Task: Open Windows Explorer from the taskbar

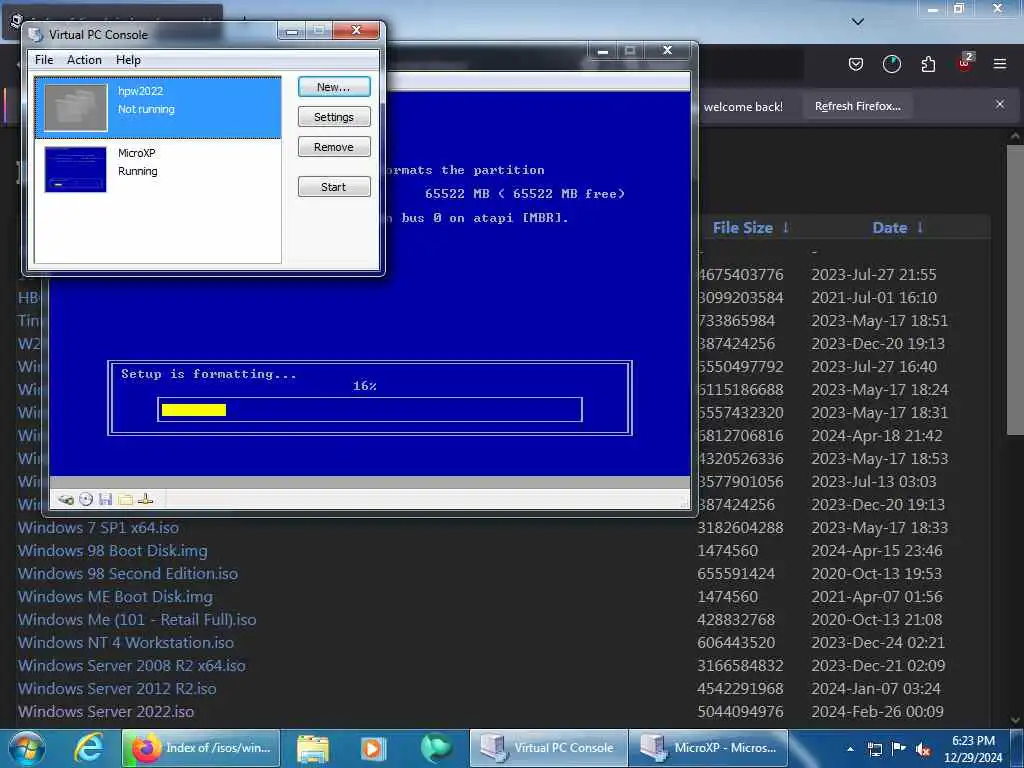Action: click(x=313, y=748)
